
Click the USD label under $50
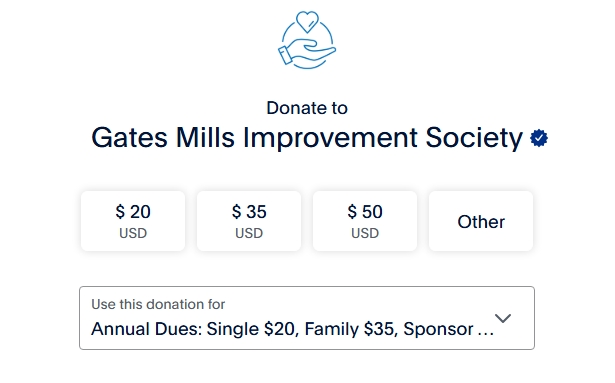click(x=365, y=233)
